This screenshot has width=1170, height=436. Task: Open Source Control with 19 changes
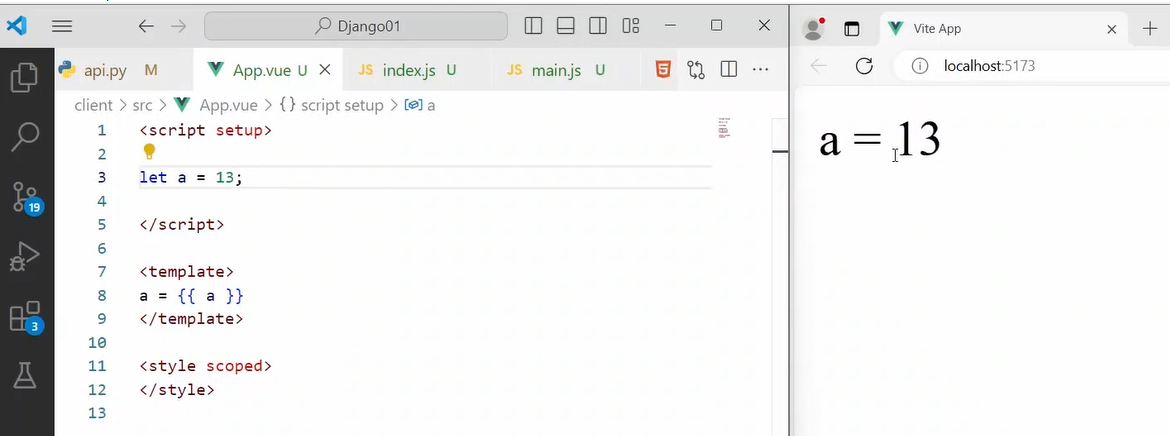tap(24, 197)
